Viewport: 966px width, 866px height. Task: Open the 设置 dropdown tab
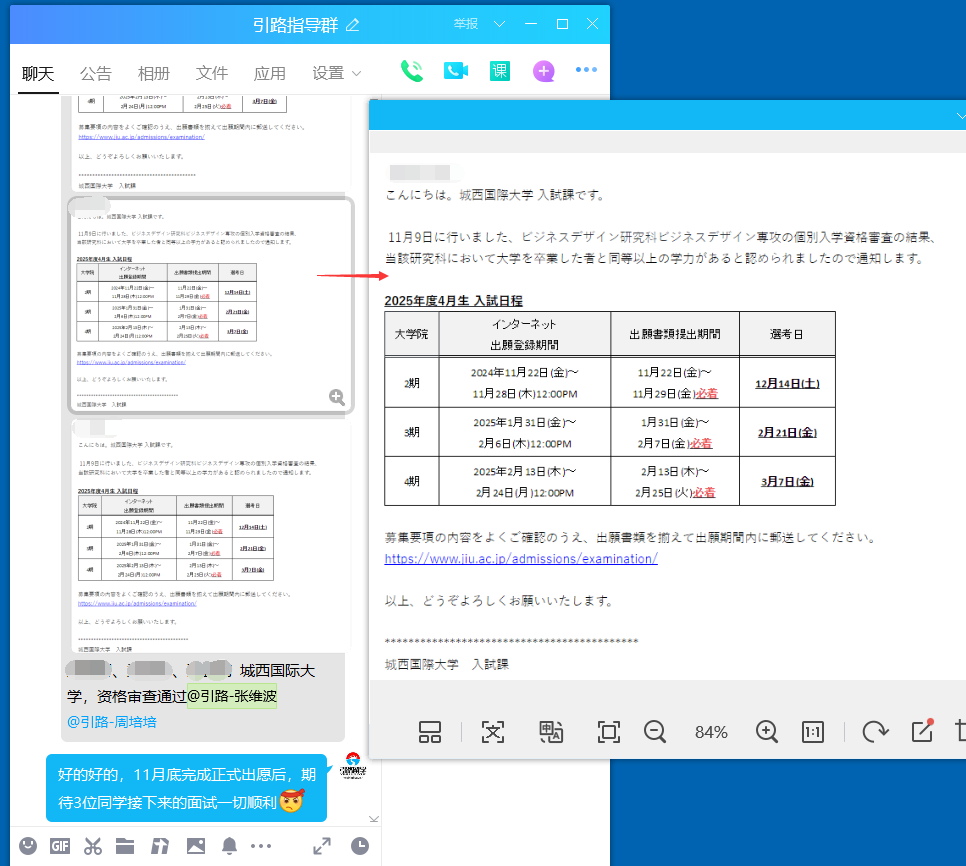click(336, 73)
